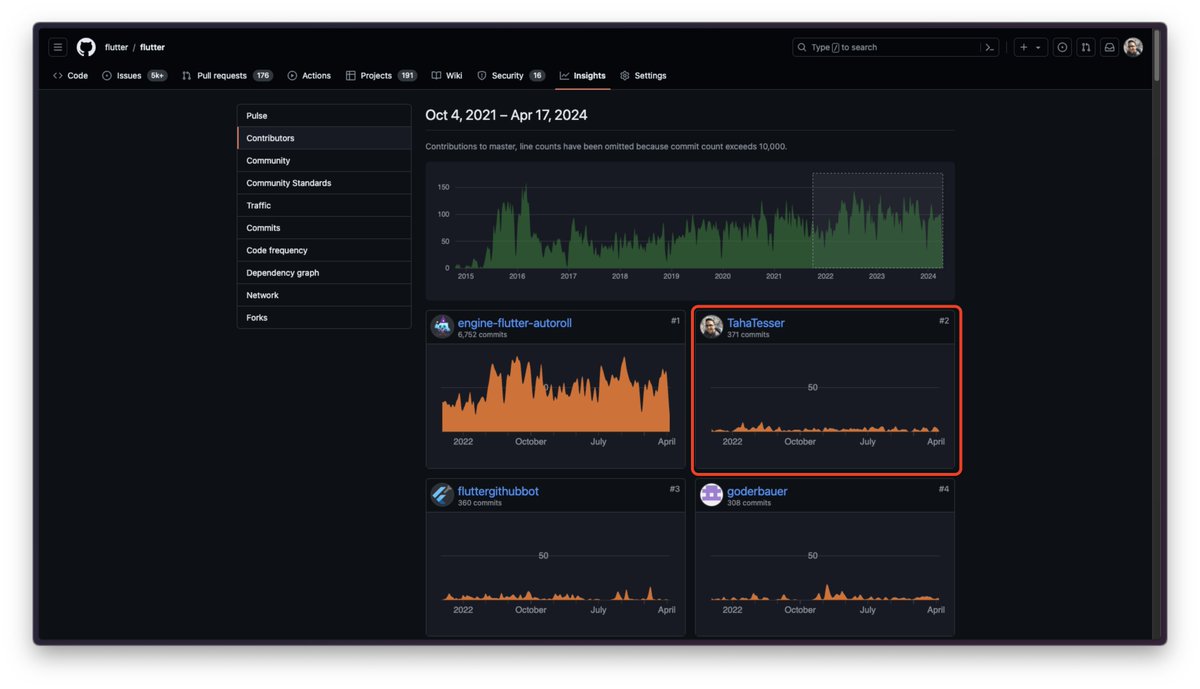
Task: Open the Code tab
Action: 70,76
